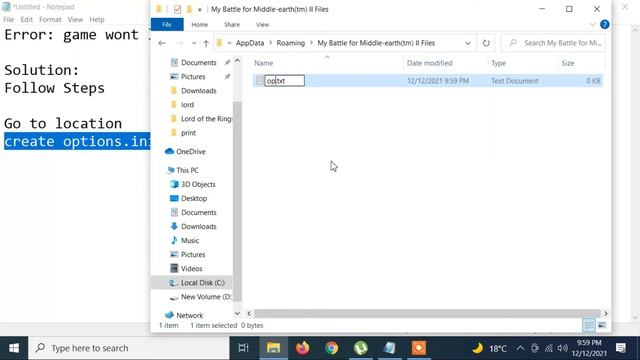This screenshot has height=360, width=640.
Task: Click the Text Document type cell
Action: [514, 81]
